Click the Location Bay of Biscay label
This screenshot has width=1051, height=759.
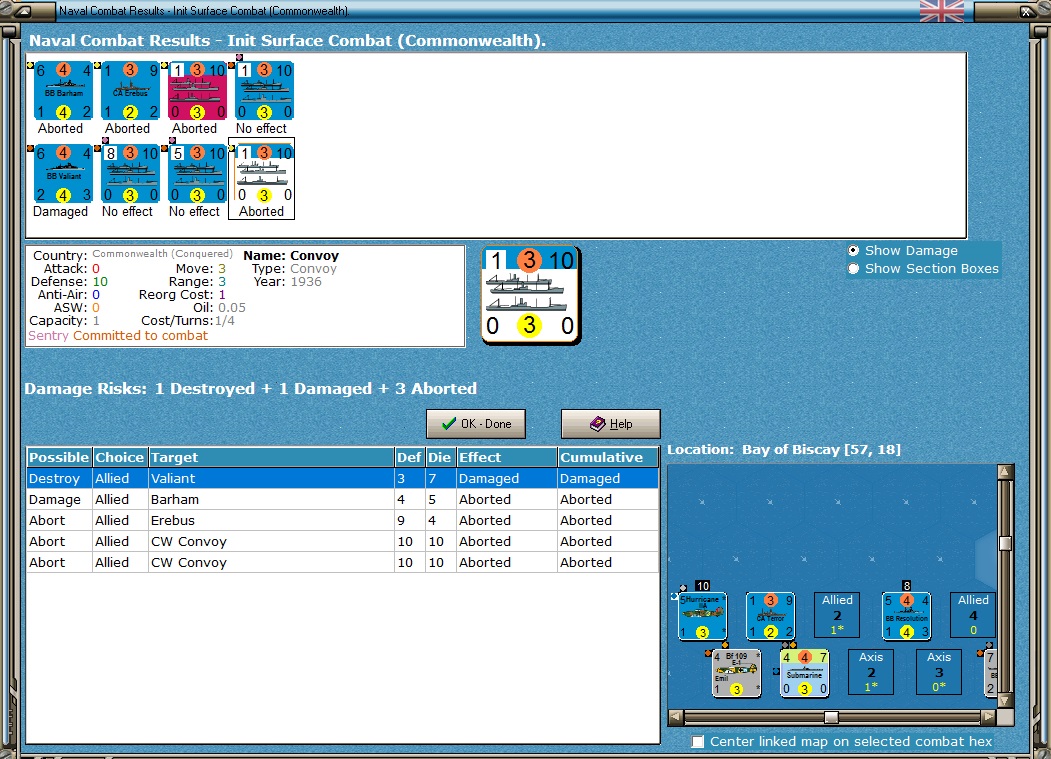[x=784, y=449]
